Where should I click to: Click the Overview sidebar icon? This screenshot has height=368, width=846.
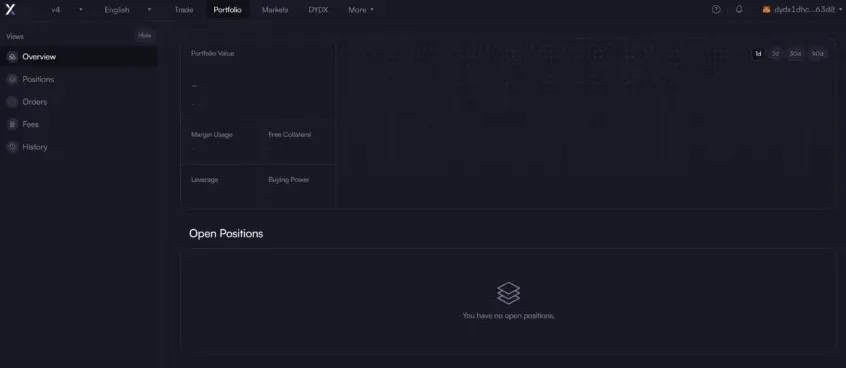(12, 57)
